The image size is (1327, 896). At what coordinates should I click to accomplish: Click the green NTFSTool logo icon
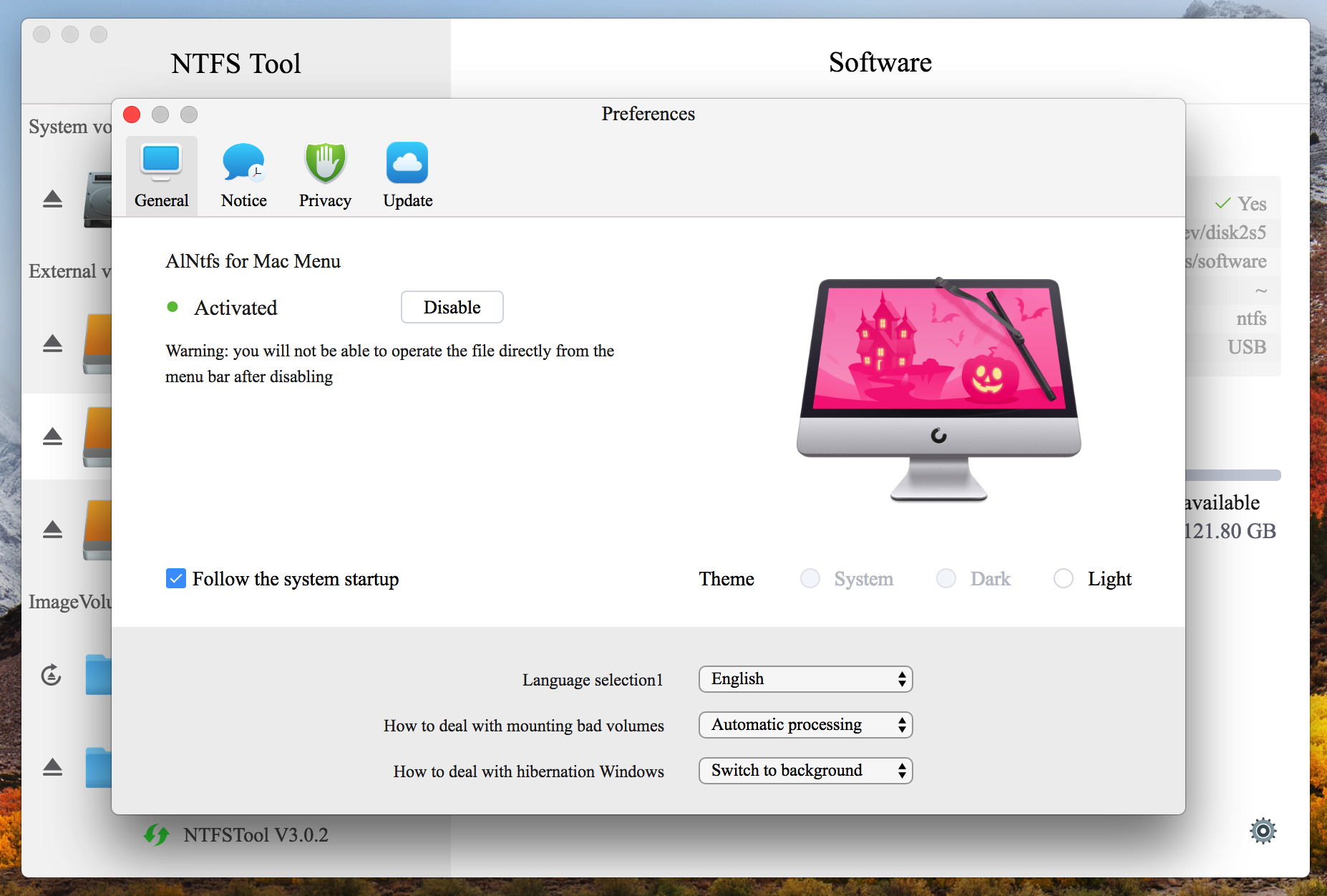[156, 834]
